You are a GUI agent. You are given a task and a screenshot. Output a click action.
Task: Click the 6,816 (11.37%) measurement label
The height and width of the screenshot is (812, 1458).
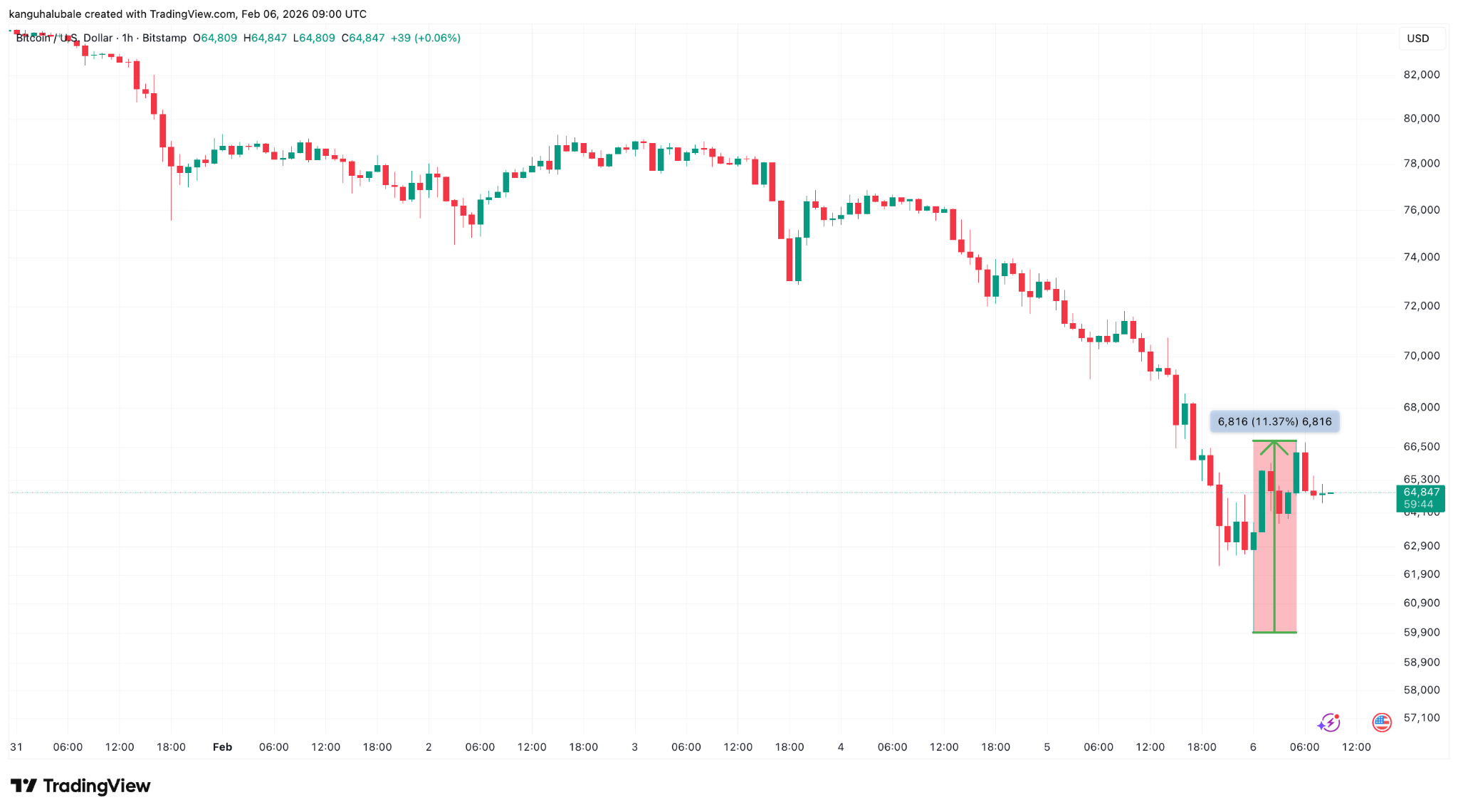tap(1274, 421)
